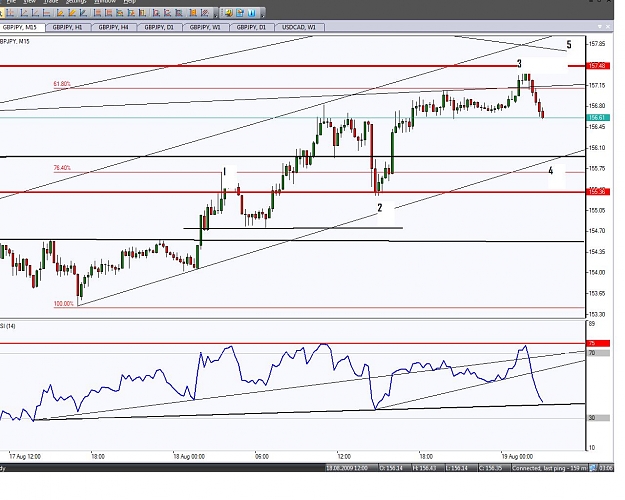This screenshot has width=625, height=500.
Task: Click the 12:00 time axis label
Action: pos(344,457)
